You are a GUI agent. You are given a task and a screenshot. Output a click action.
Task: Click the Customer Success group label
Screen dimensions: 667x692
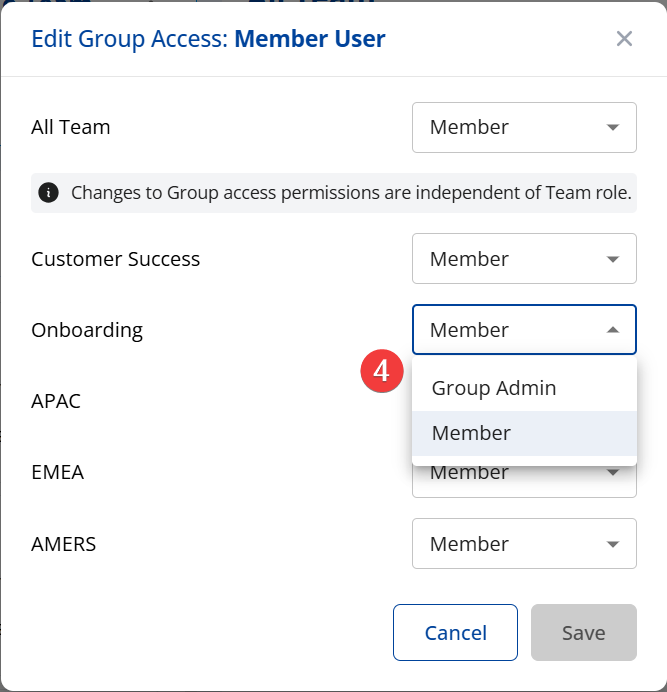click(116, 259)
